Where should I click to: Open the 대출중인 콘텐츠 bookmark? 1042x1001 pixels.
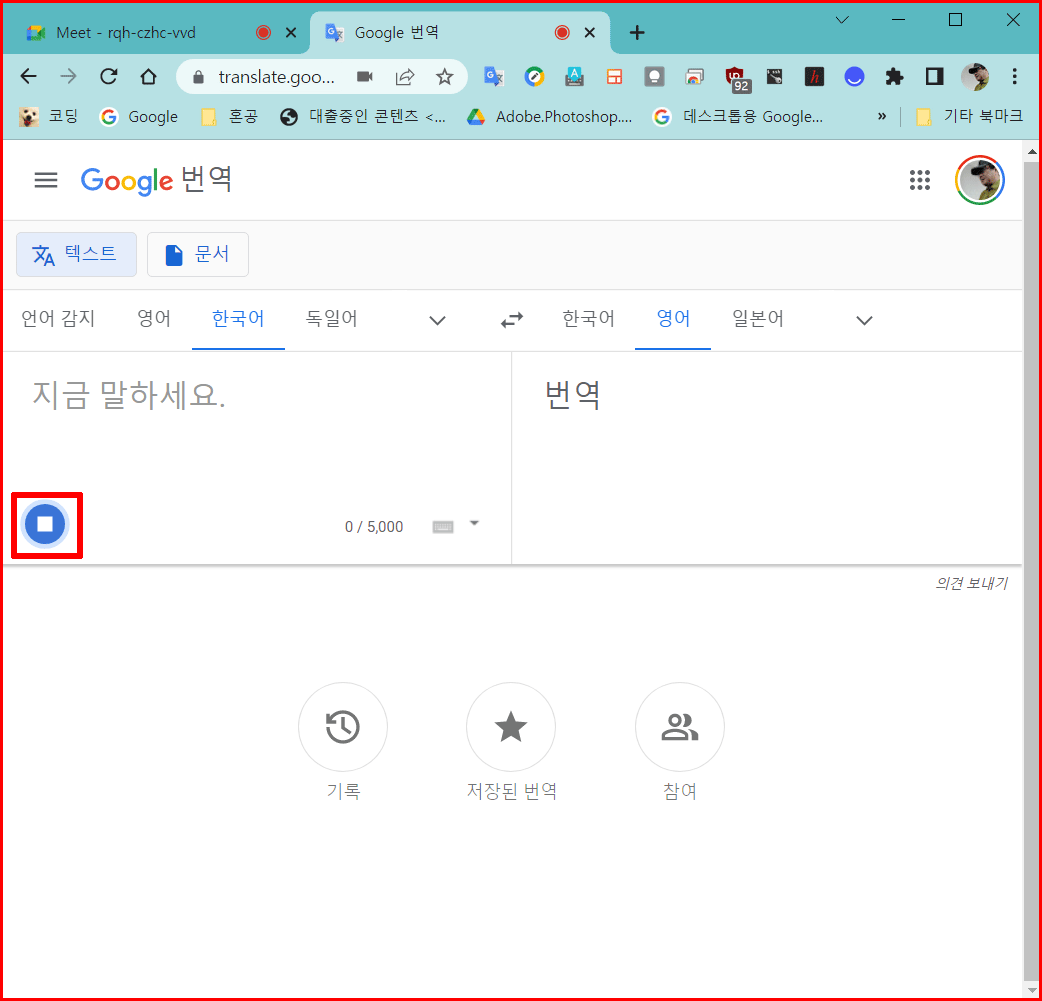coord(364,117)
